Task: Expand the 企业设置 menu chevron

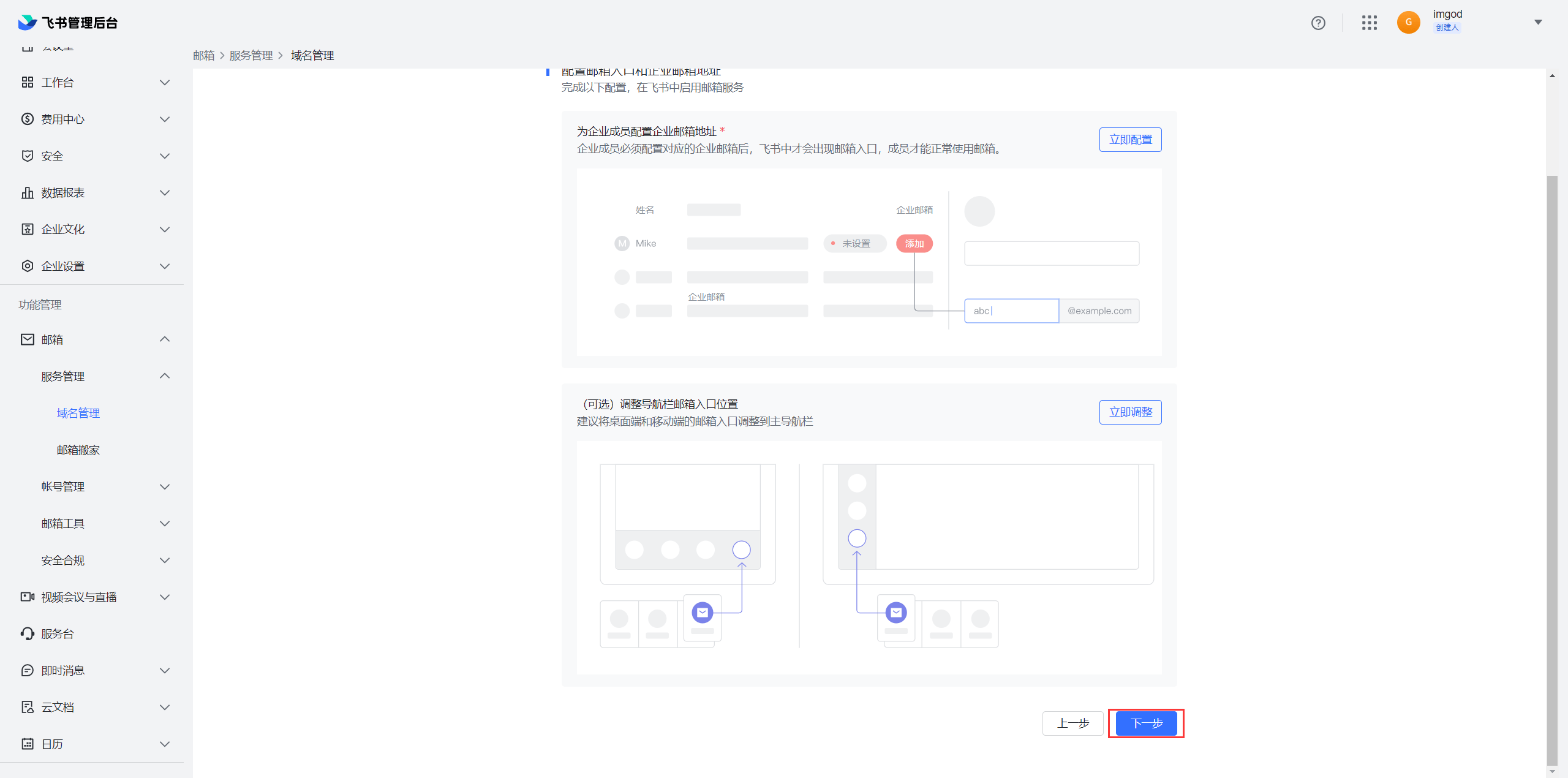Action: pyautogui.click(x=164, y=266)
